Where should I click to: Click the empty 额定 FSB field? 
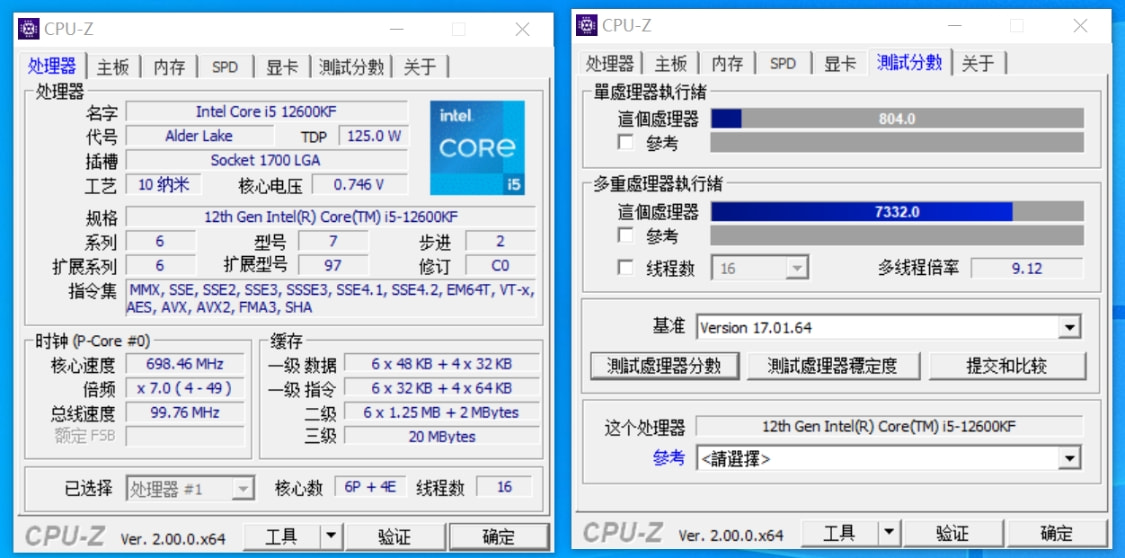[185, 436]
